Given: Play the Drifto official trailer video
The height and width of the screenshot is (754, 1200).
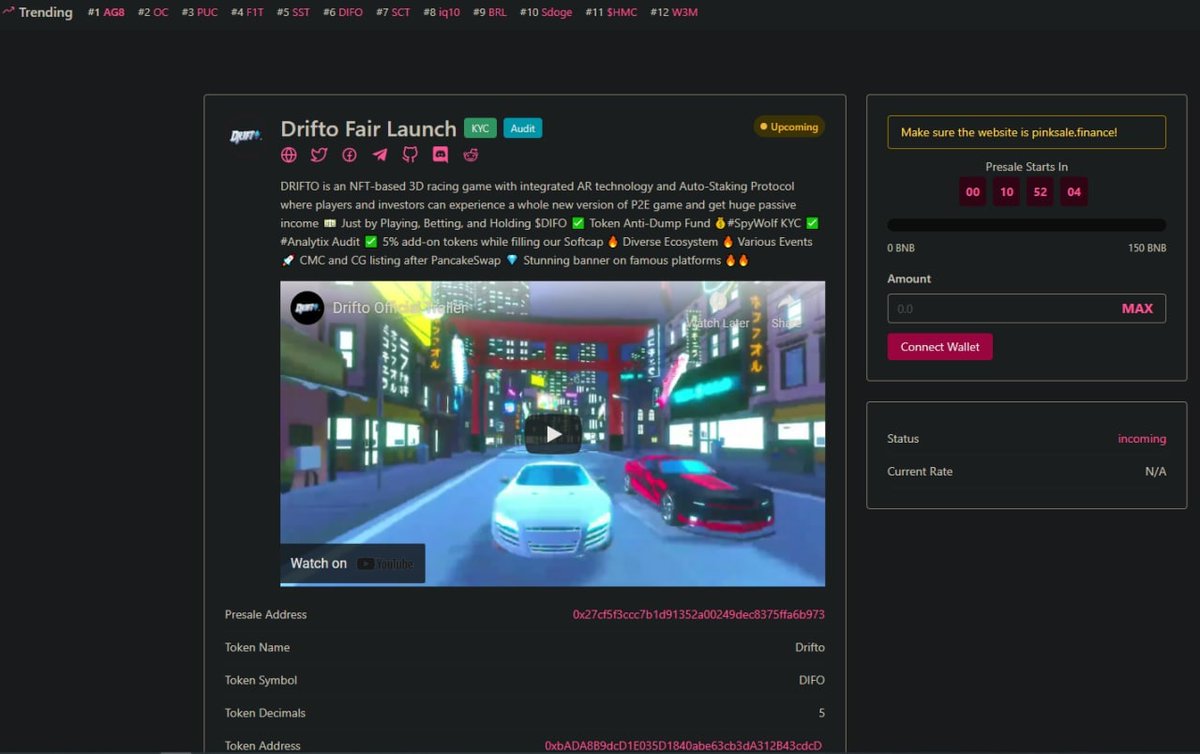Looking at the screenshot, I should coord(551,434).
